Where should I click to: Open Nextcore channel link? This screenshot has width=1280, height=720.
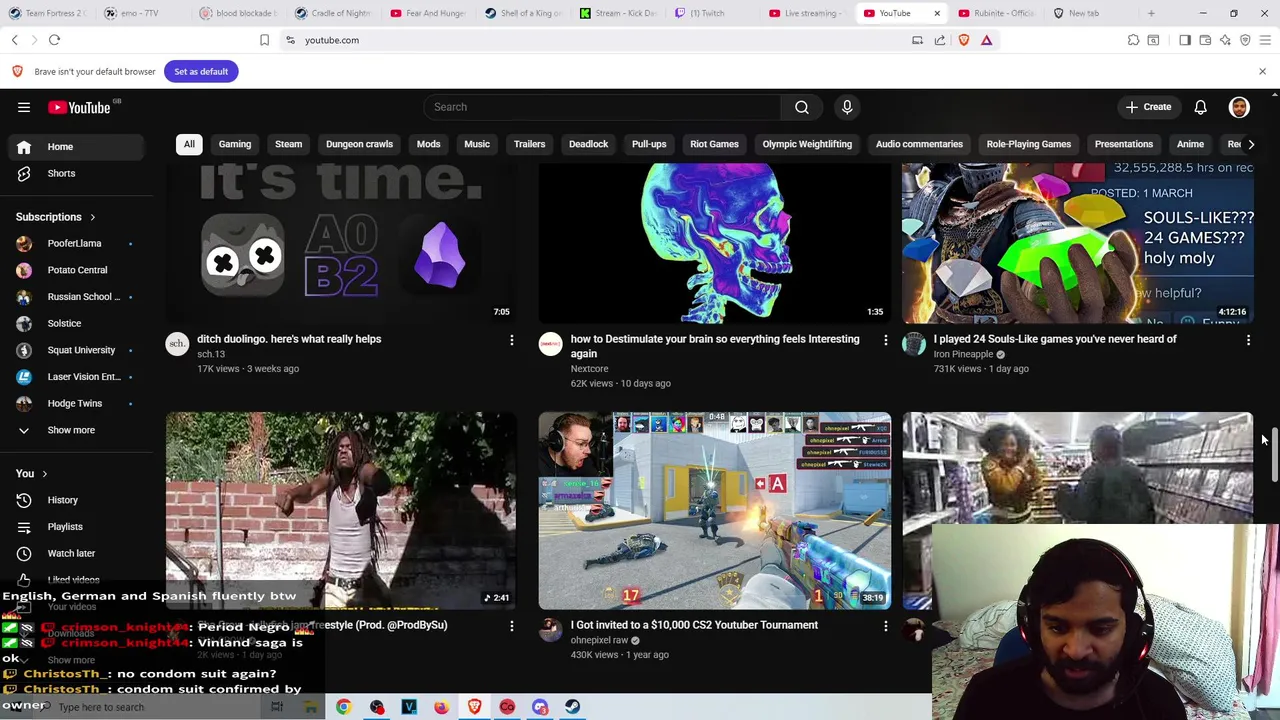coord(589,369)
